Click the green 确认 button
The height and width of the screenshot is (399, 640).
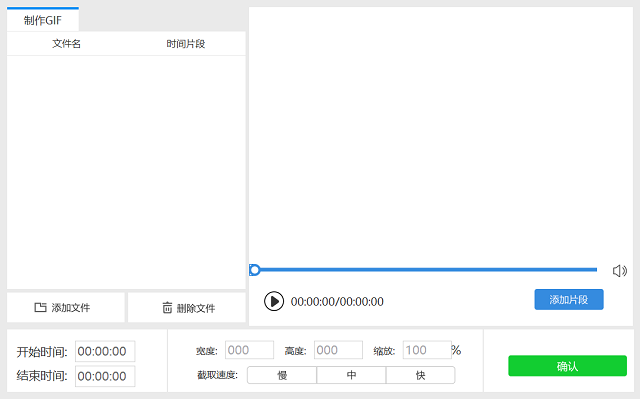(x=567, y=366)
